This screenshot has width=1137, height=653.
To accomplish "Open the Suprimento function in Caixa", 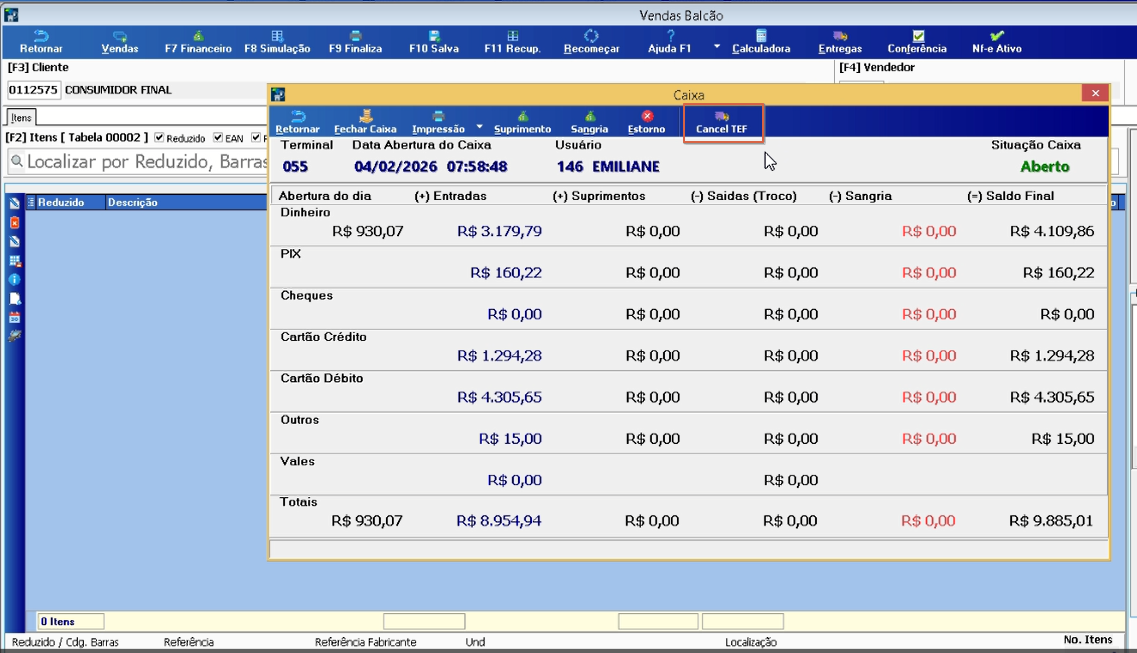I will tap(522, 122).
